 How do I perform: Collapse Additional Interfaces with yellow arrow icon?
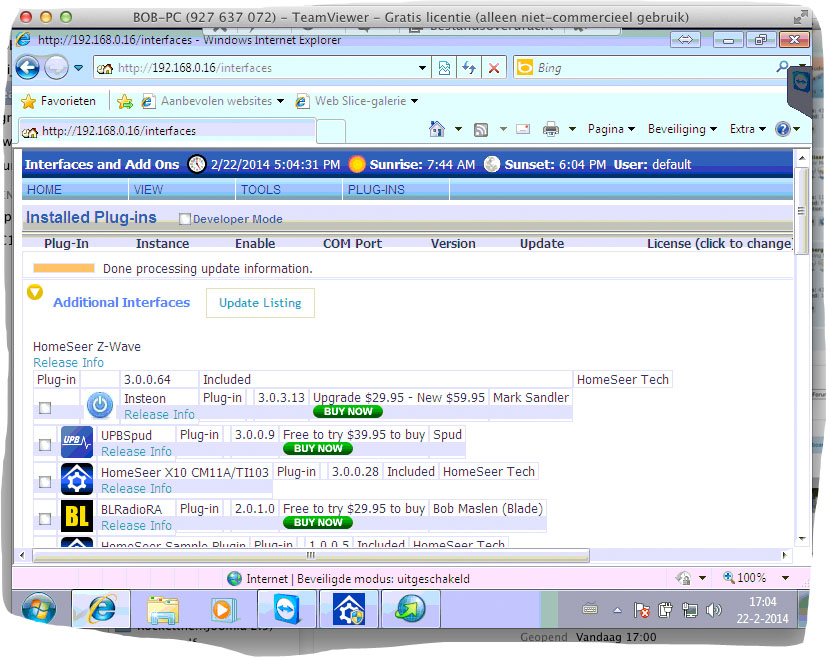35,292
